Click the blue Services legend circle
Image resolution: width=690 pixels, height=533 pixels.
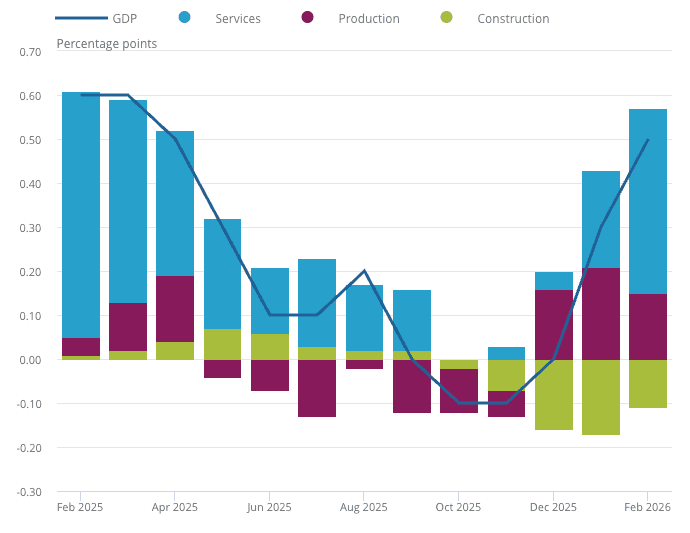click(184, 18)
